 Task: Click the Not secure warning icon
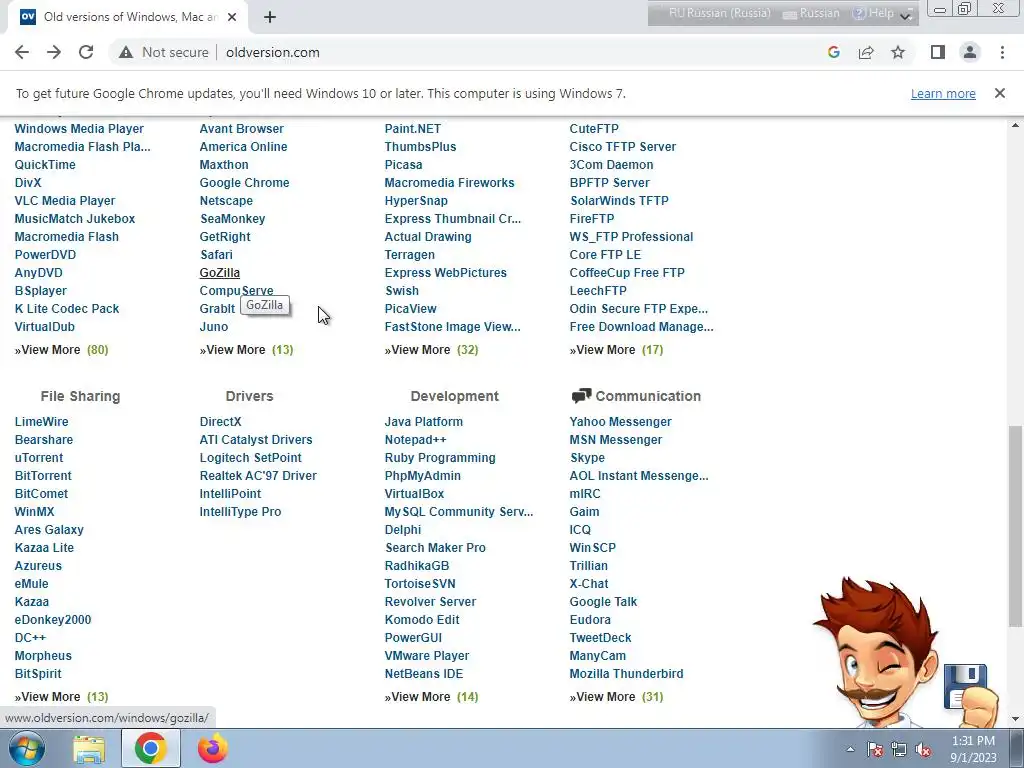(x=126, y=52)
